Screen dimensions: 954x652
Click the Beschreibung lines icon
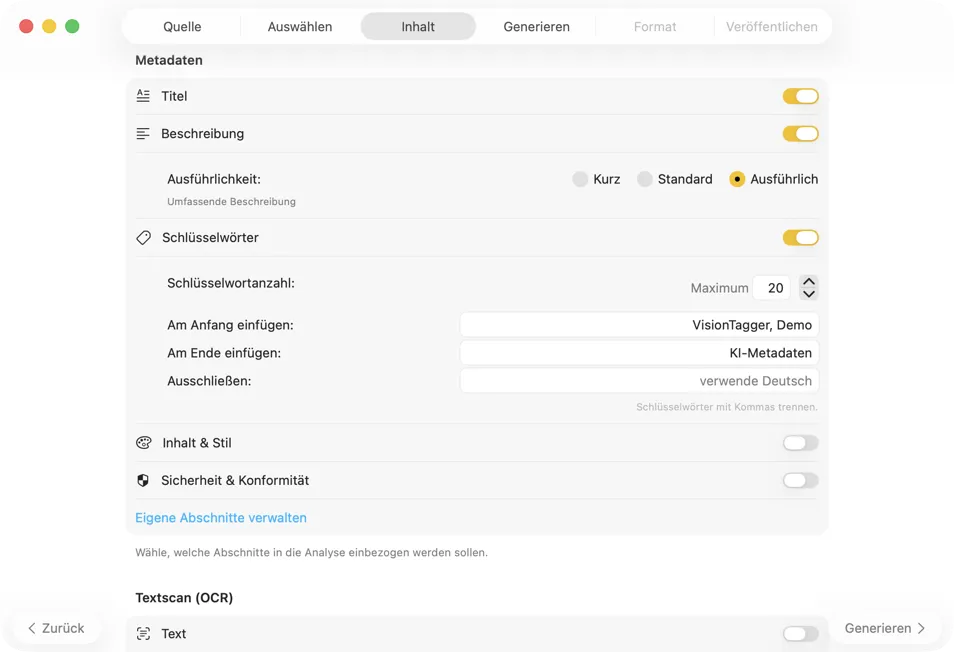(x=143, y=134)
